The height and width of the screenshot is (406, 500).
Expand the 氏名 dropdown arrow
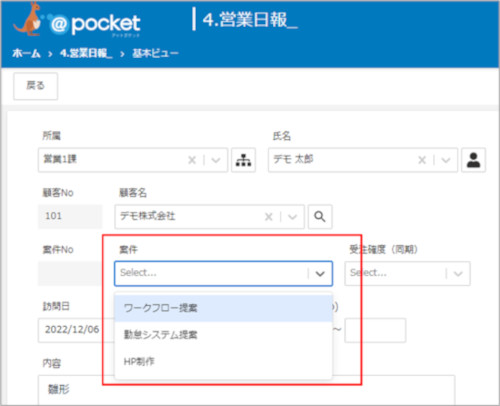[x=446, y=160]
